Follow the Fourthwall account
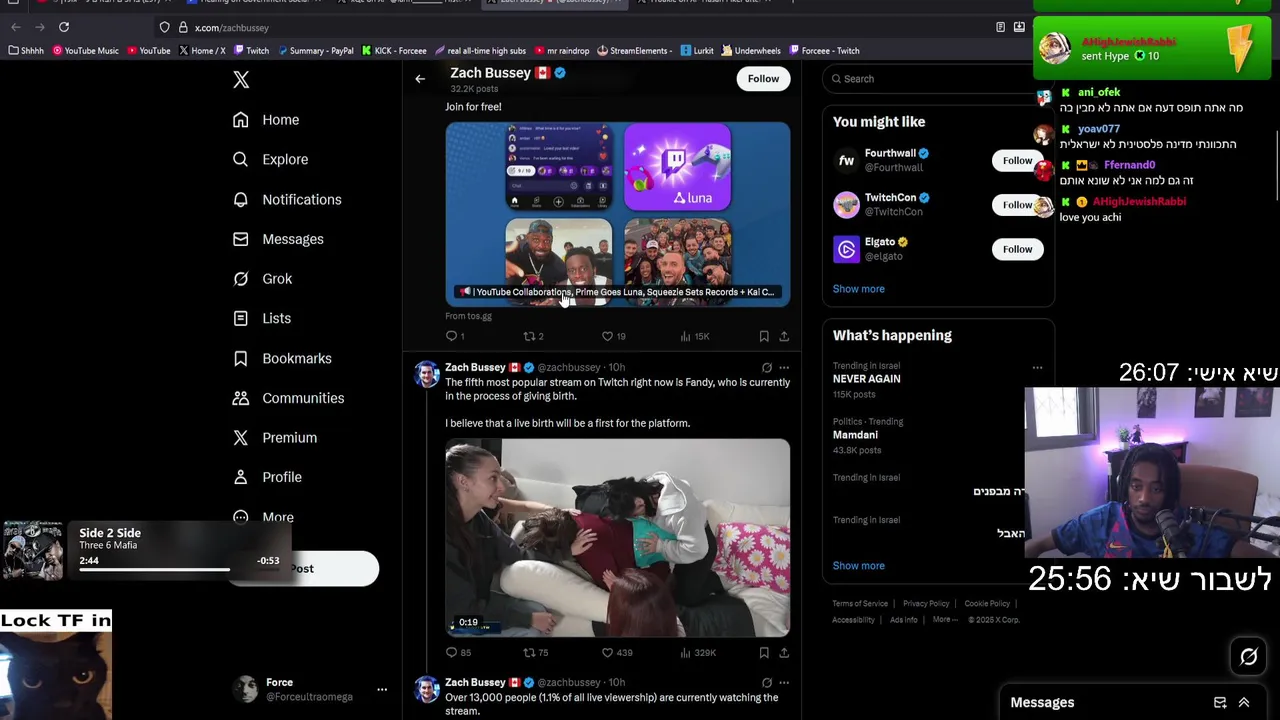Viewport: 1280px width, 720px height. tap(1017, 160)
